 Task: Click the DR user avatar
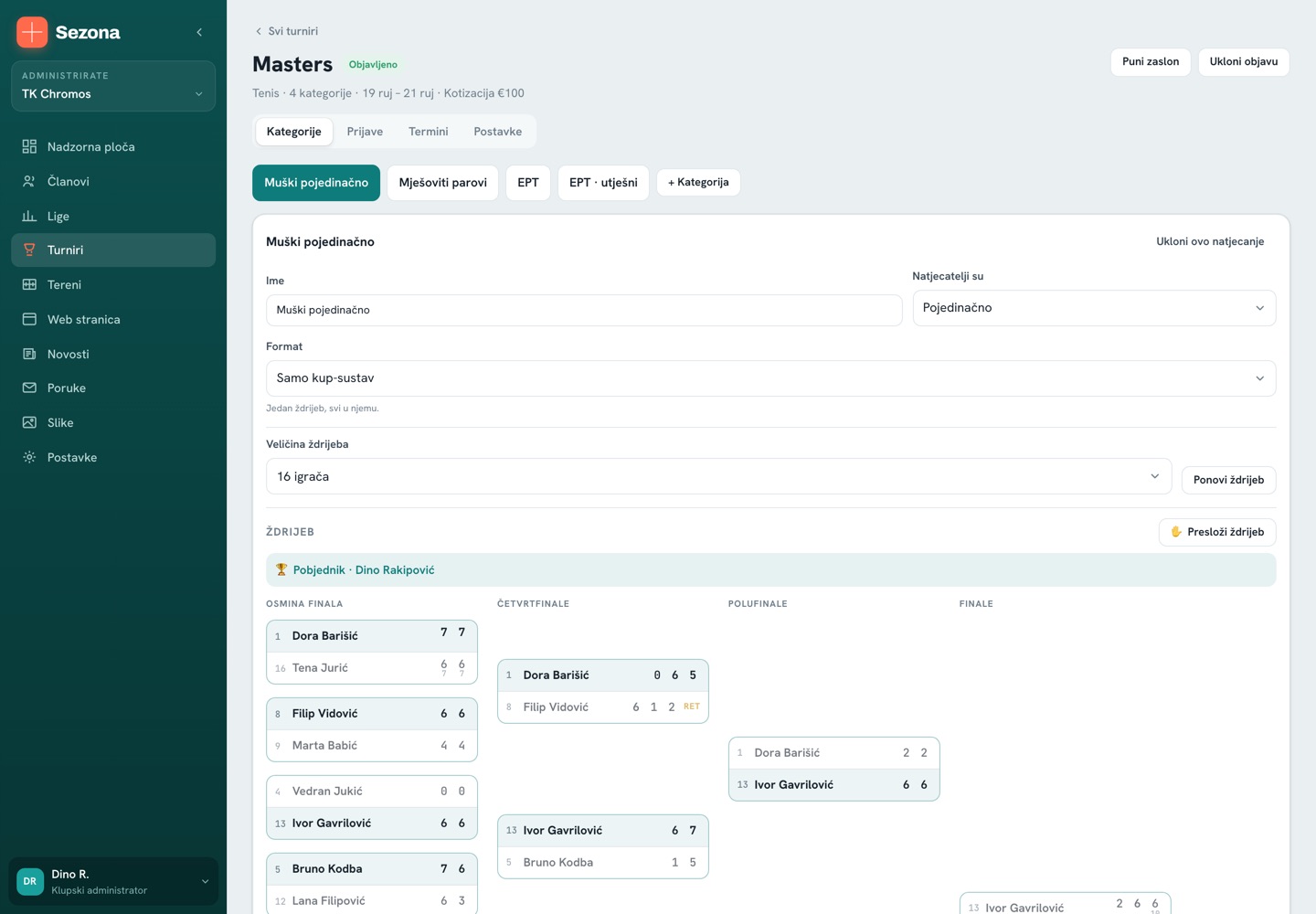pyautogui.click(x=30, y=881)
